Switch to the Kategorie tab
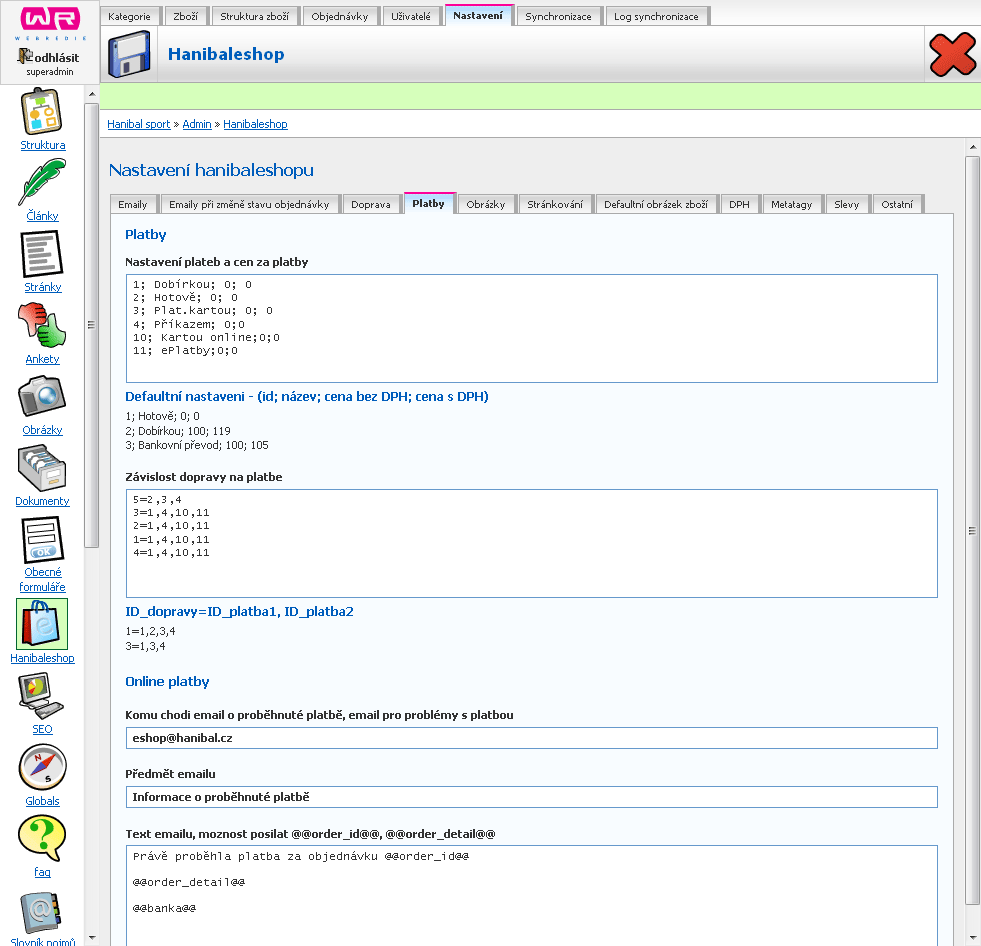981x946 pixels. coord(129,16)
